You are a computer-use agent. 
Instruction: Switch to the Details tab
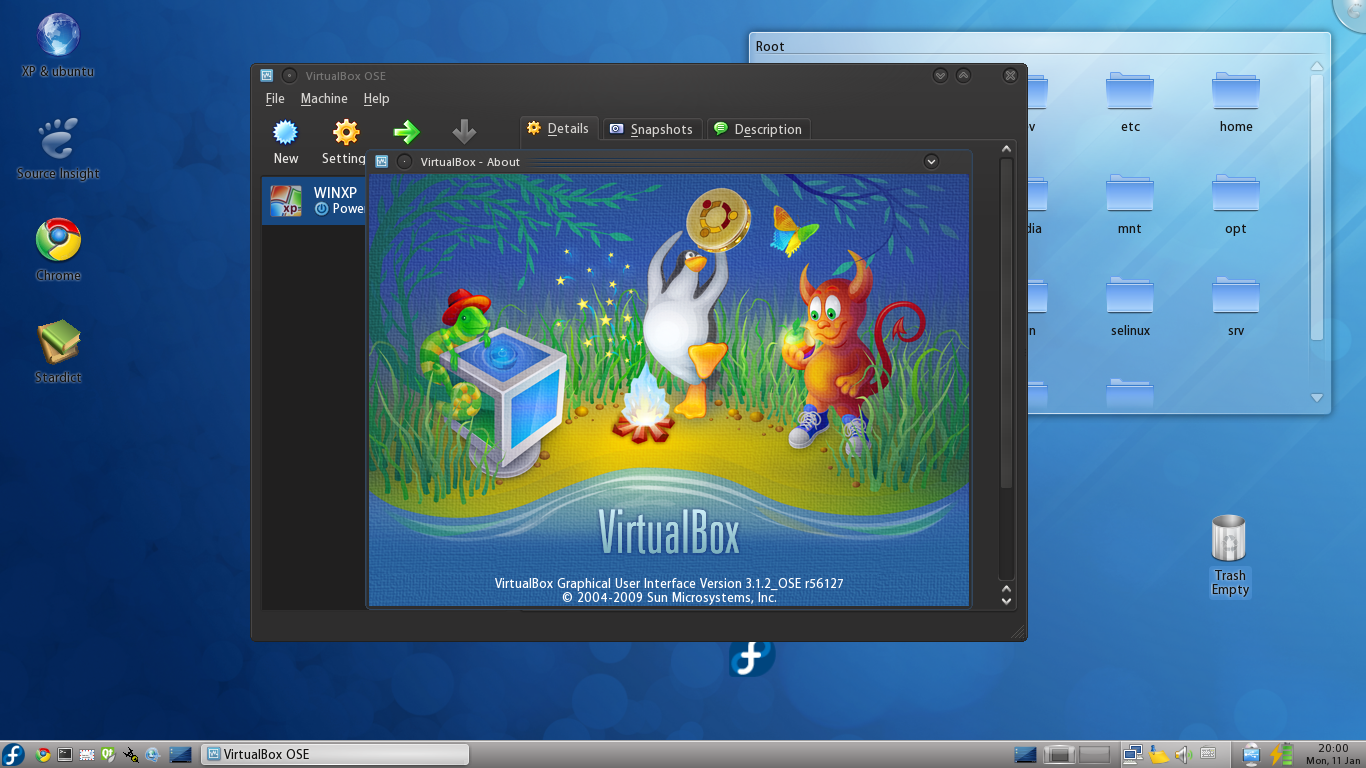click(x=558, y=129)
